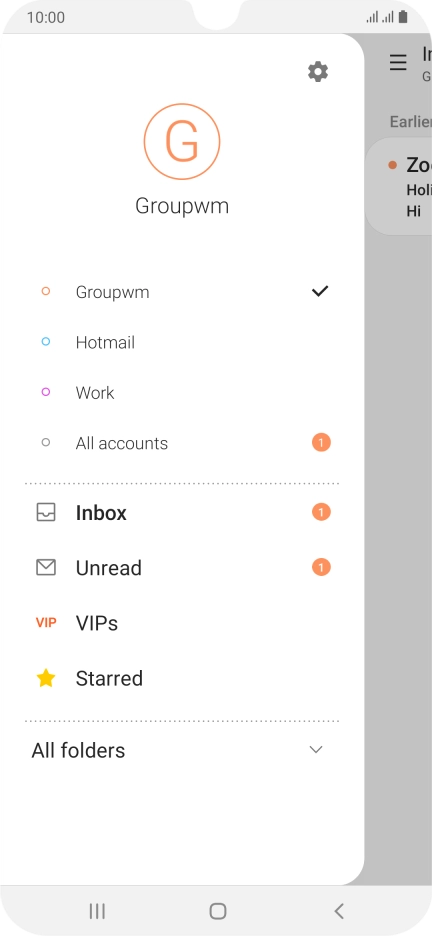Click the yellow Starred star icon
432x936 pixels.
click(x=46, y=678)
